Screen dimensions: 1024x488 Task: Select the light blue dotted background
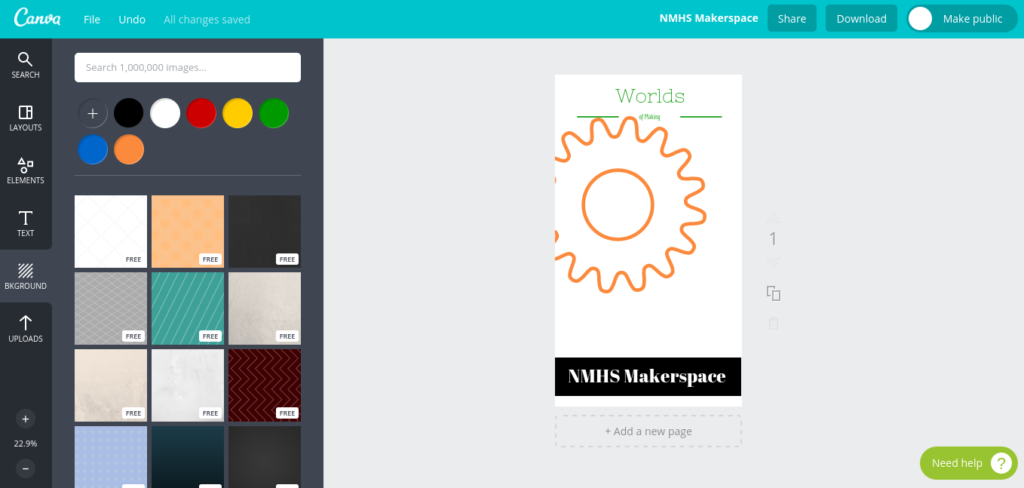[x=111, y=457]
